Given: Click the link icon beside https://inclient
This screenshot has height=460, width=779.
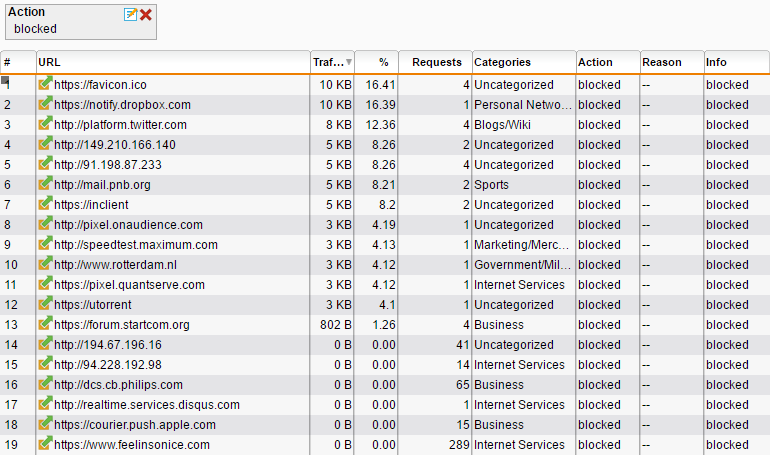Looking at the screenshot, I should tap(45, 203).
